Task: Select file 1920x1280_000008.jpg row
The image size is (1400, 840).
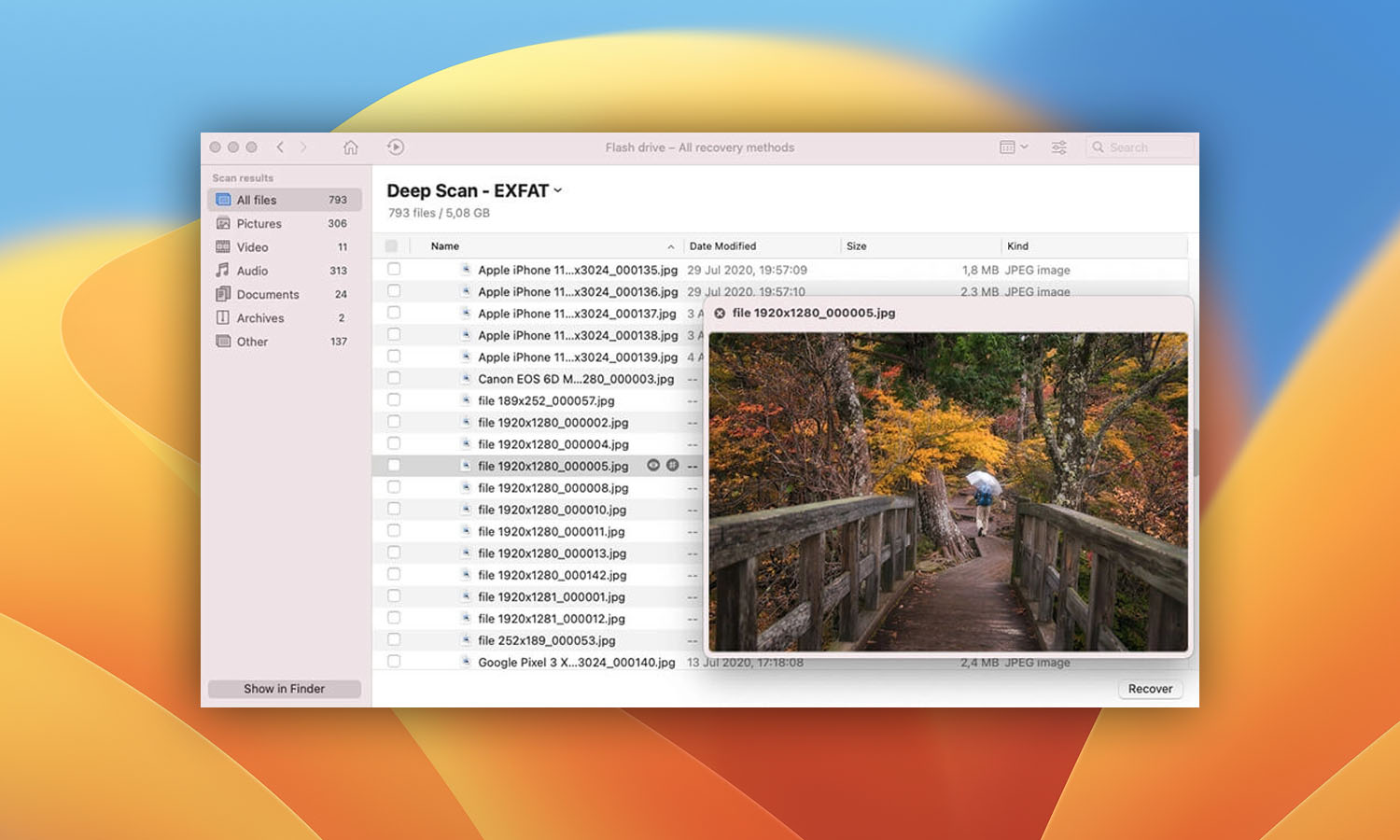Action: [538, 487]
